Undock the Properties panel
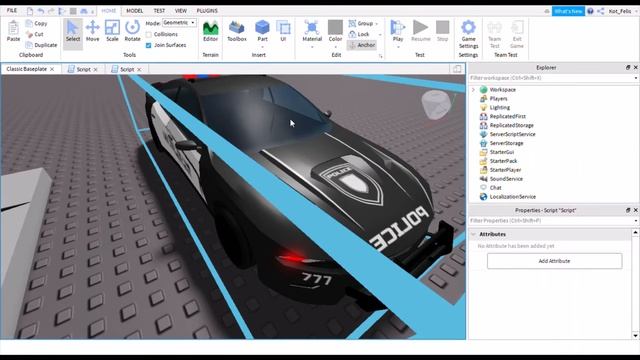The height and width of the screenshot is (360, 640). [x=628, y=210]
